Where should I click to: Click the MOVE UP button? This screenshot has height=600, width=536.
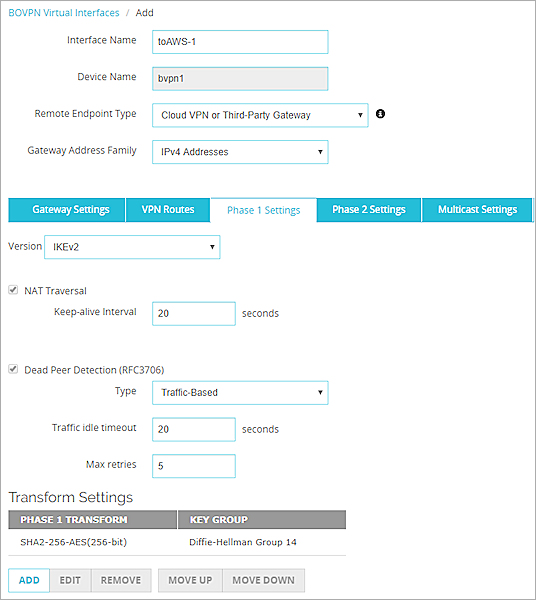point(190,580)
